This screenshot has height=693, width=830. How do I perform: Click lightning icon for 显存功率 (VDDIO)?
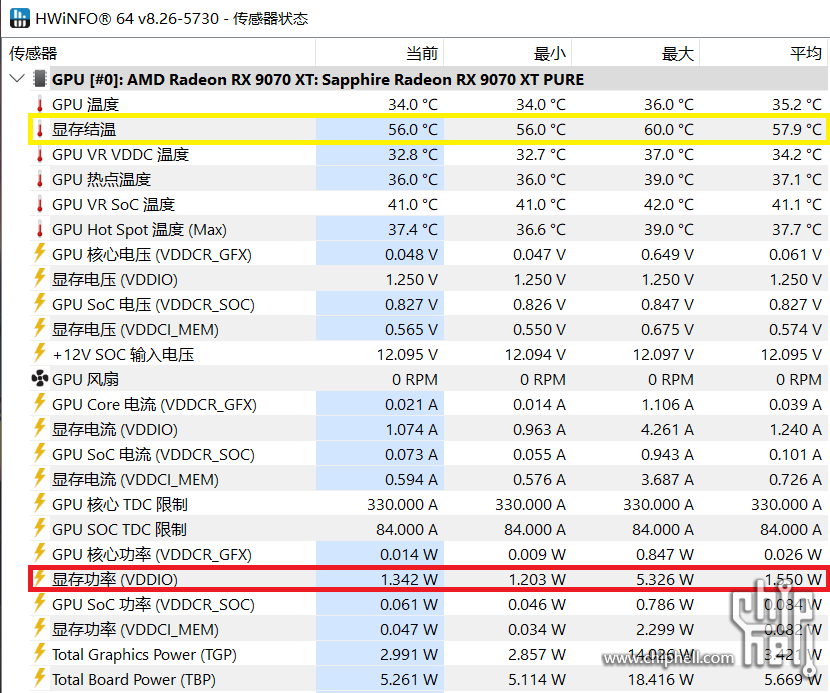tap(39, 578)
